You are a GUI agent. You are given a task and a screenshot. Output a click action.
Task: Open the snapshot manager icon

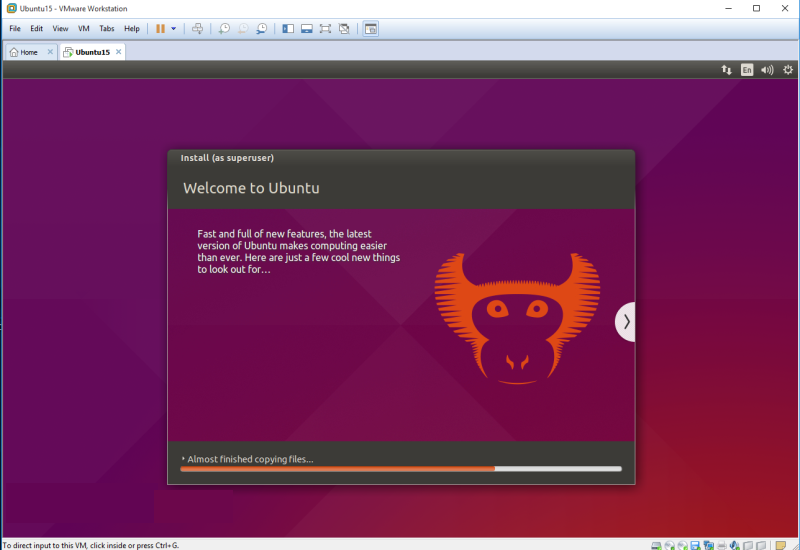[261, 29]
